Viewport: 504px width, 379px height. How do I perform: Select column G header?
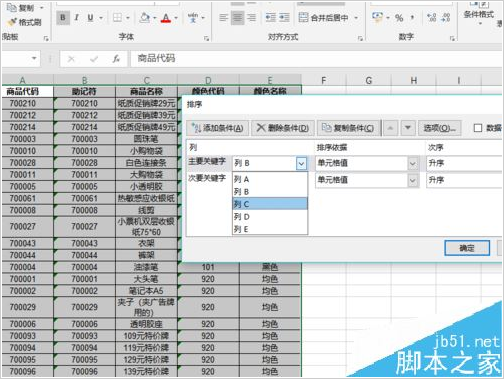(x=368, y=80)
